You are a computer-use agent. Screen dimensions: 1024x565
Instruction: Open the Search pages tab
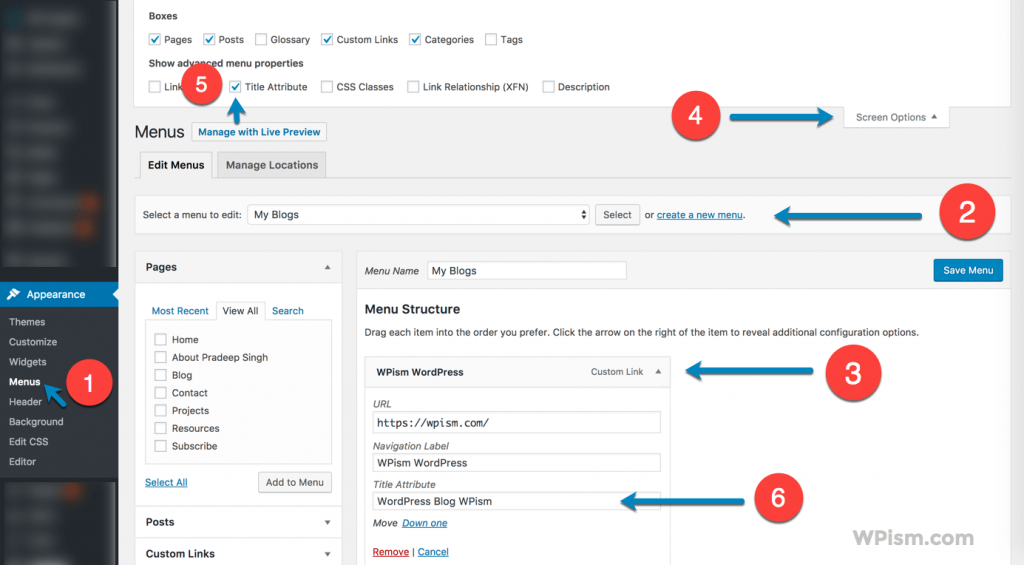(288, 311)
